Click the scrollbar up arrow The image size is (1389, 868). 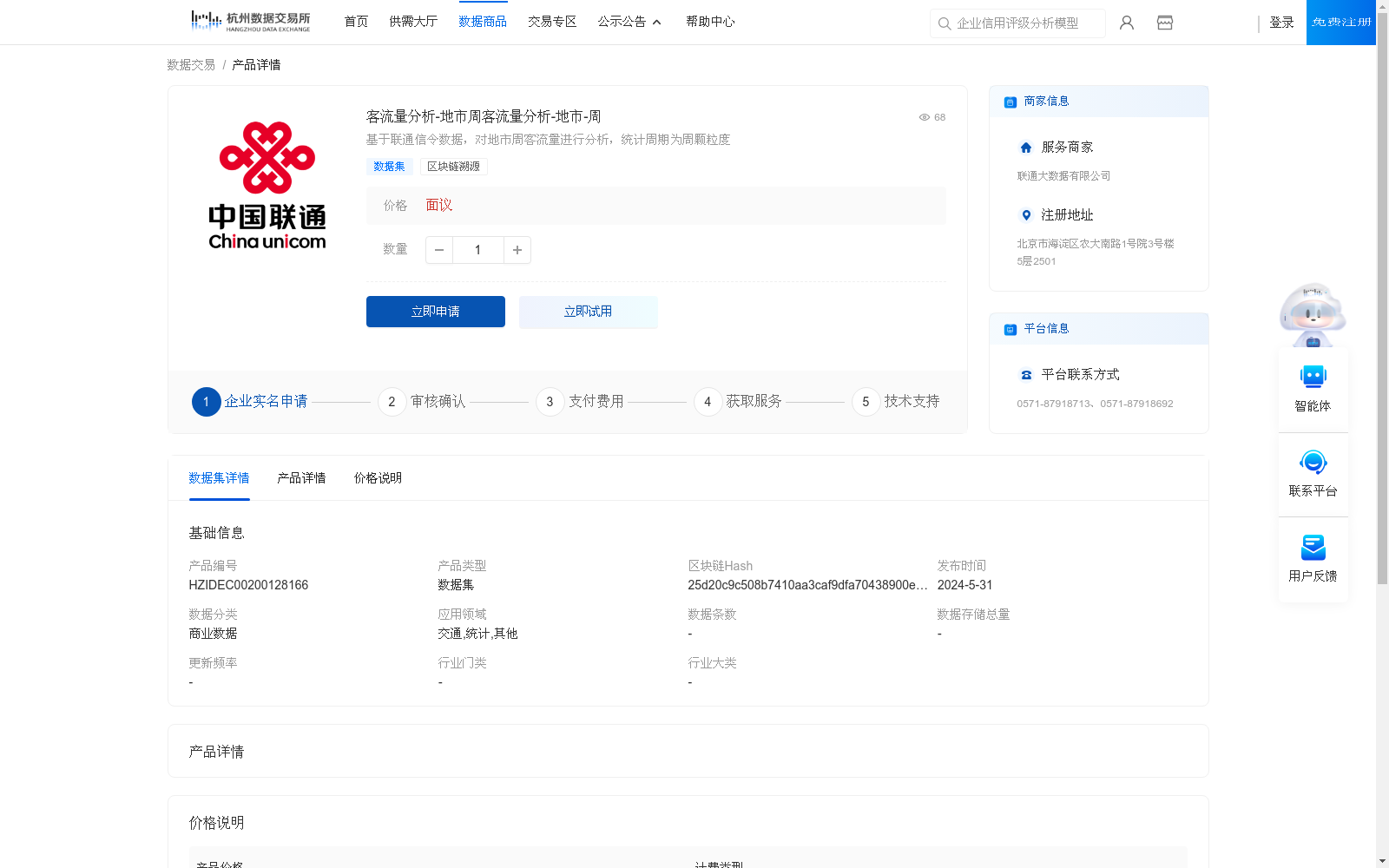[x=1382, y=5]
